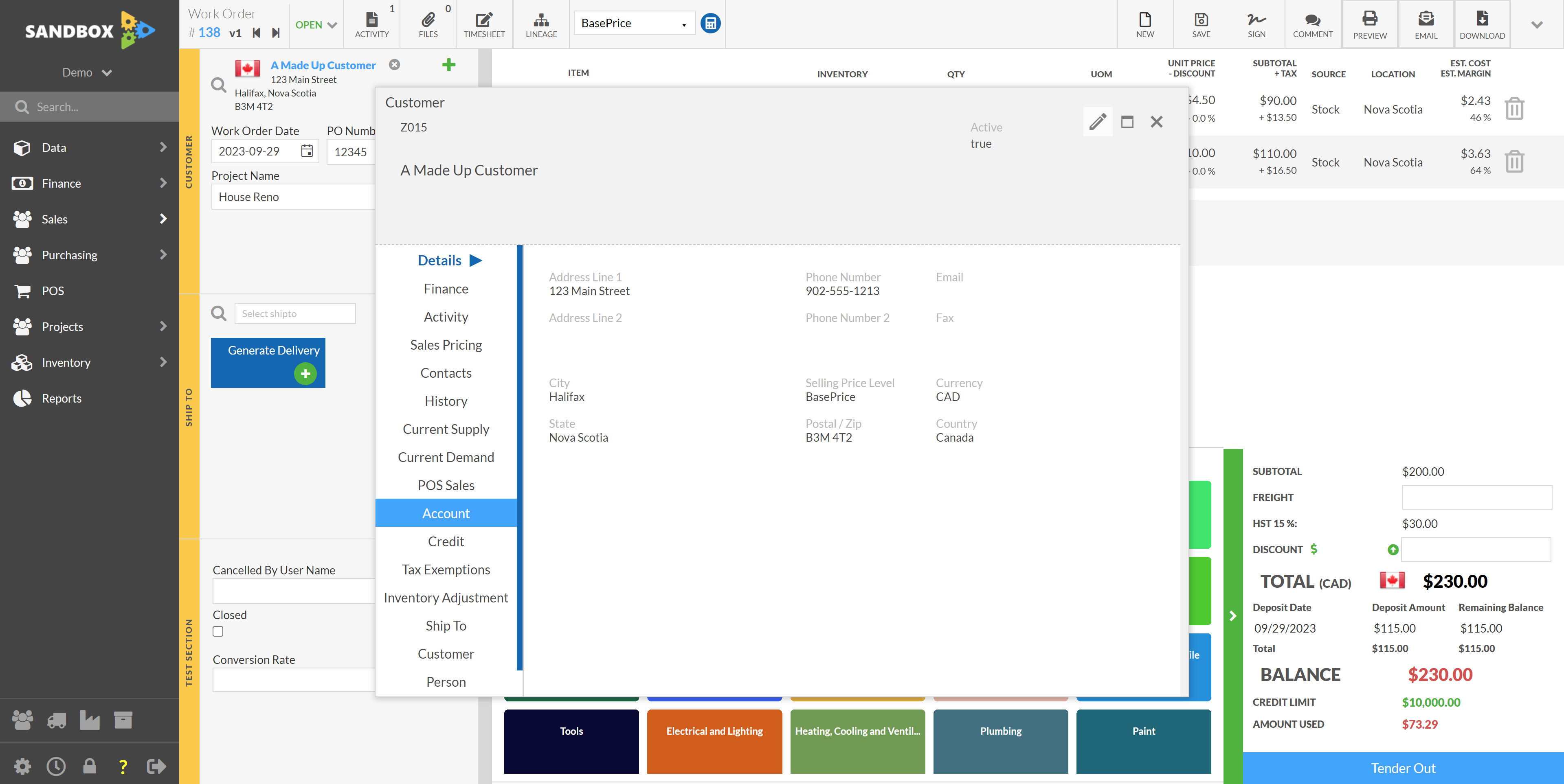
Task: Expand the Inventory sidebar menu
Action: point(89,362)
